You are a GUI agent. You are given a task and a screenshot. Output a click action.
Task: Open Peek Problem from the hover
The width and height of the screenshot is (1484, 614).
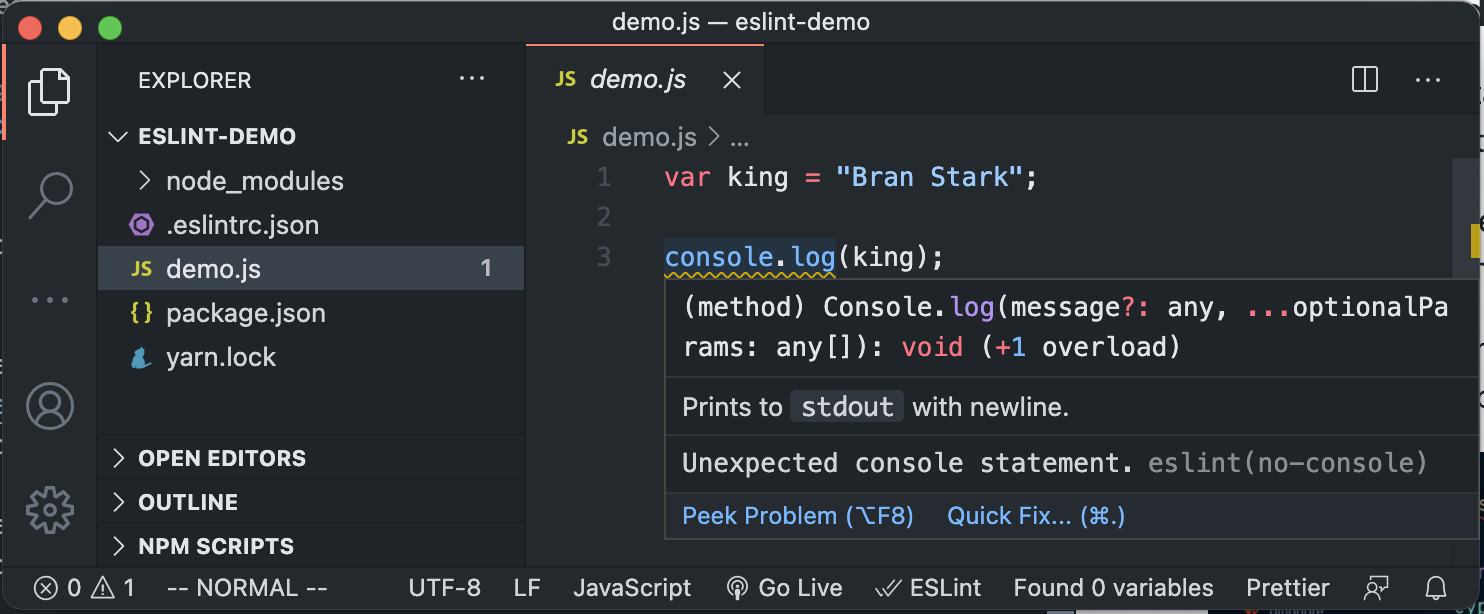tap(797, 515)
